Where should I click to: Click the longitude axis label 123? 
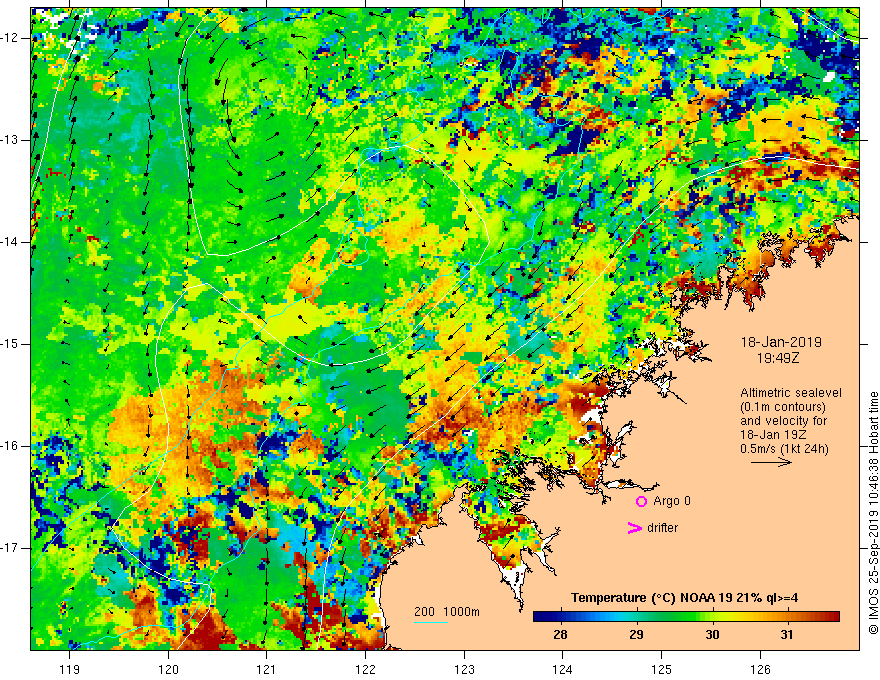tap(464, 669)
